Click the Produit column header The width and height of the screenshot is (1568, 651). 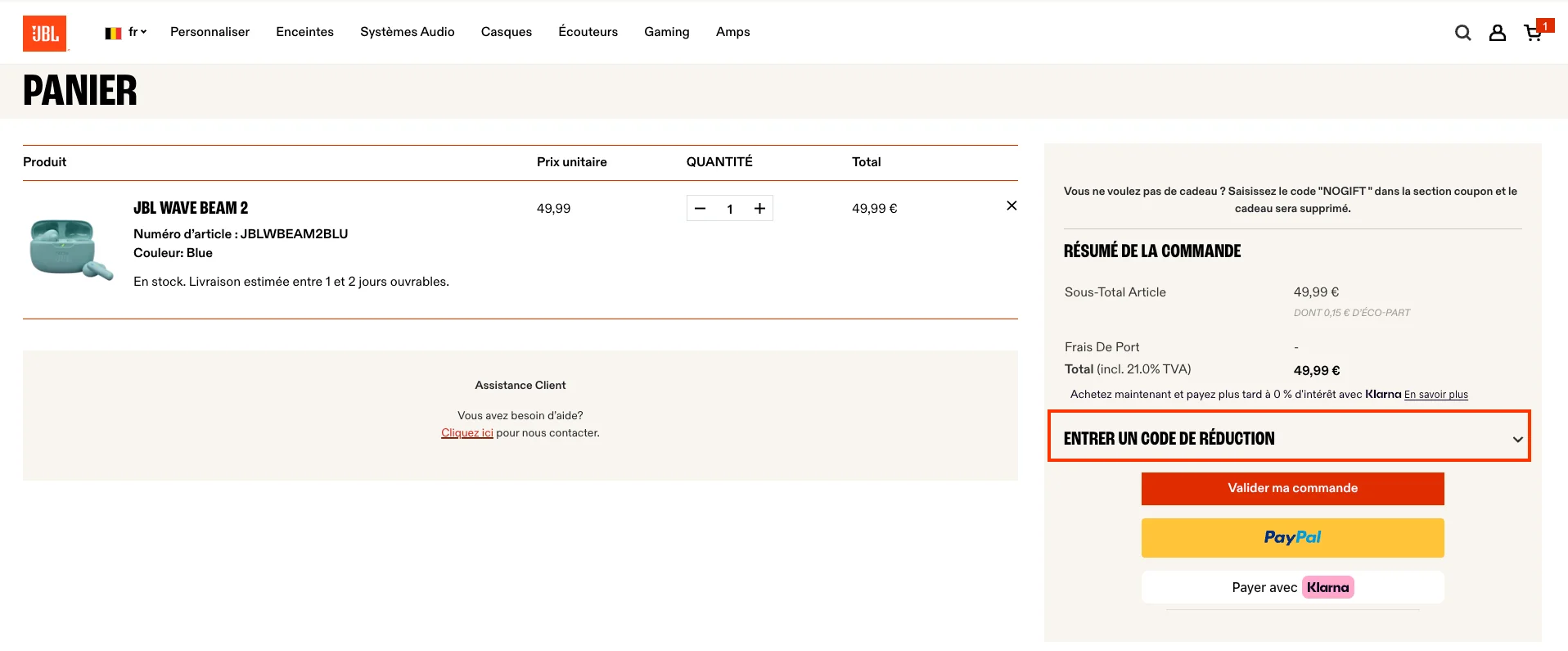(x=44, y=162)
